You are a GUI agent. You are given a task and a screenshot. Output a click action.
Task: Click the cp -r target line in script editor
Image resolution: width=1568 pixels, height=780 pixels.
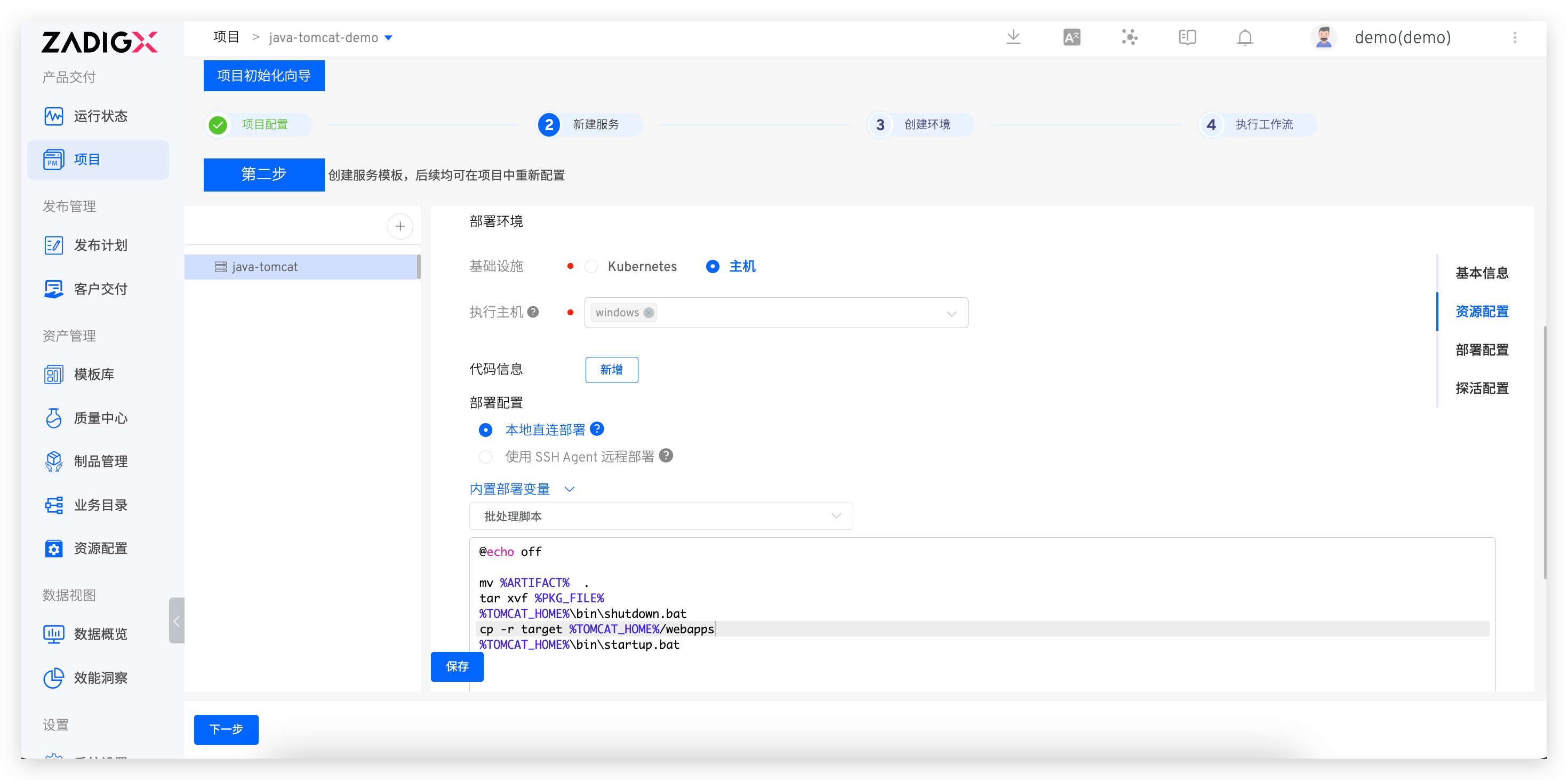pos(982,629)
